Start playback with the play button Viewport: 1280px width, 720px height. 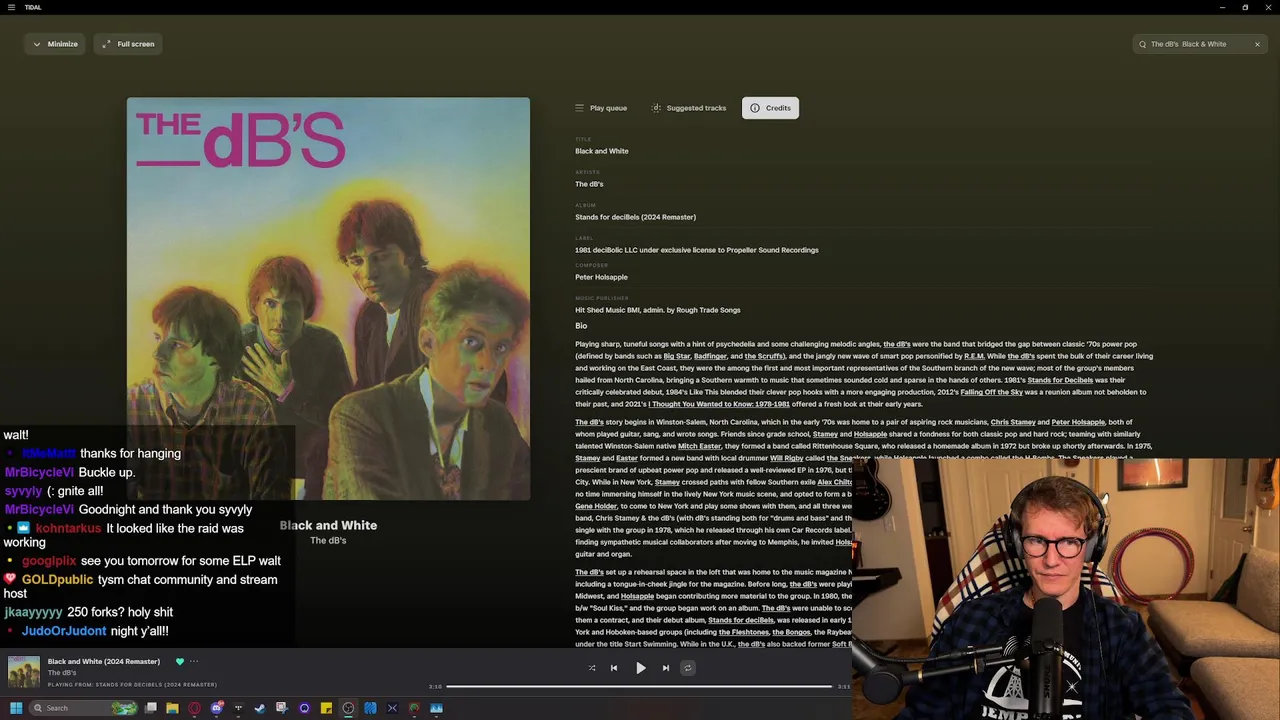pyautogui.click(x=641, y=668)
